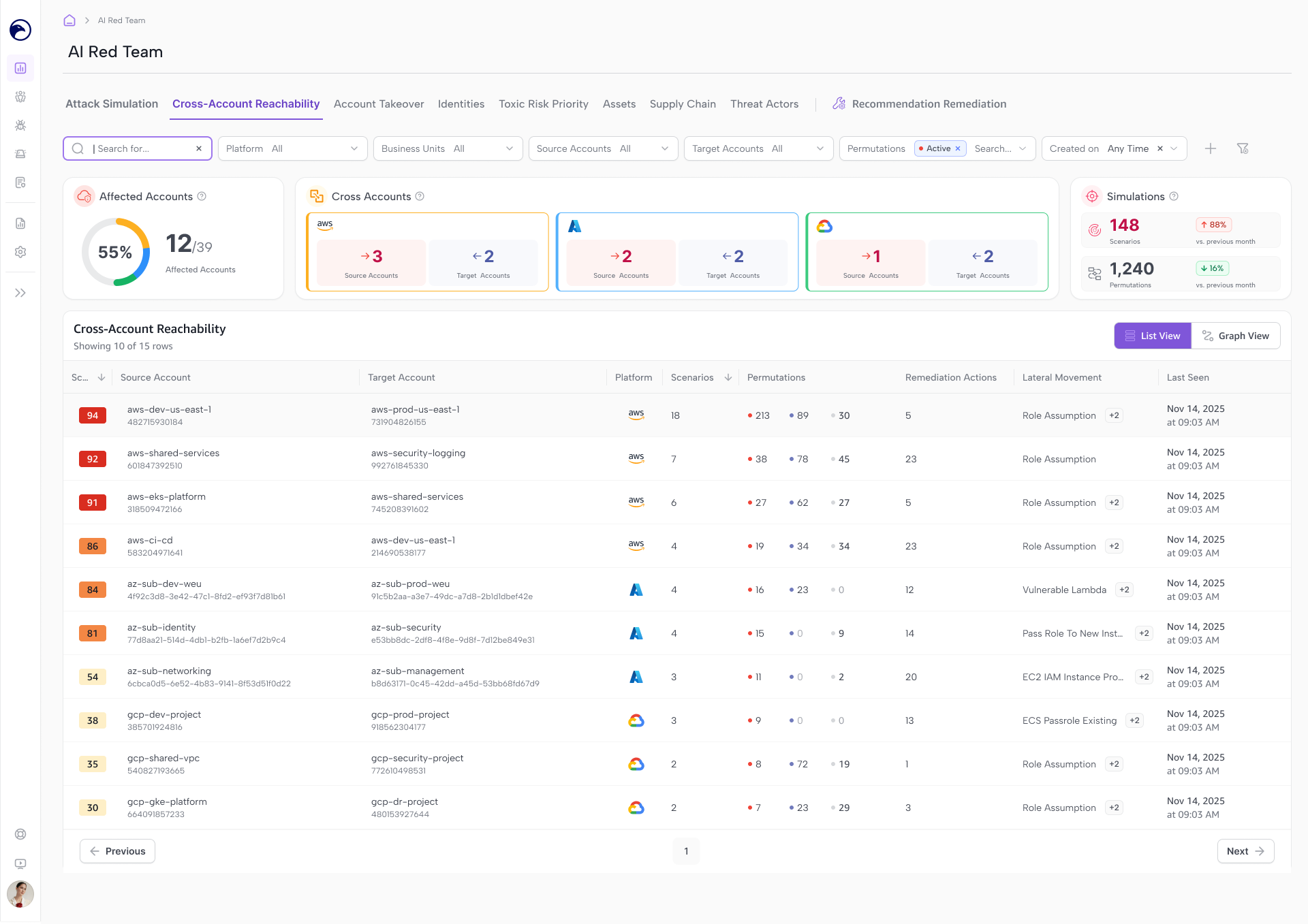
Task: Click the bug icon in left sidebar
Action: pyautogui.click(x=20, y=125)
